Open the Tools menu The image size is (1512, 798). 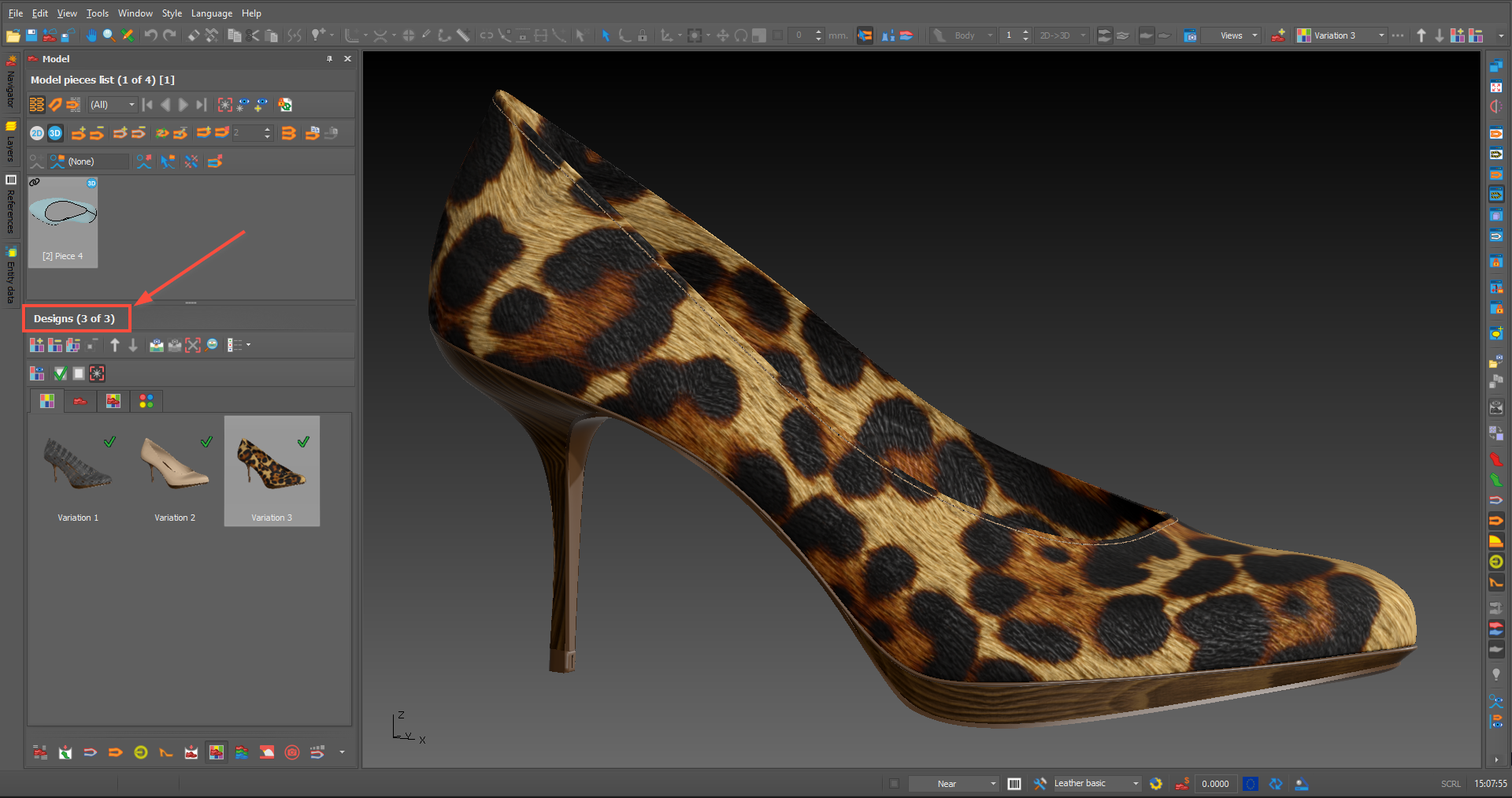97,13
